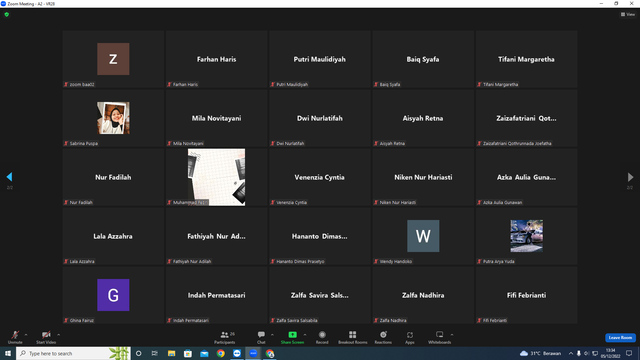Click the taskbar search box
The image size is (640, 360).
tap(73, 353)
